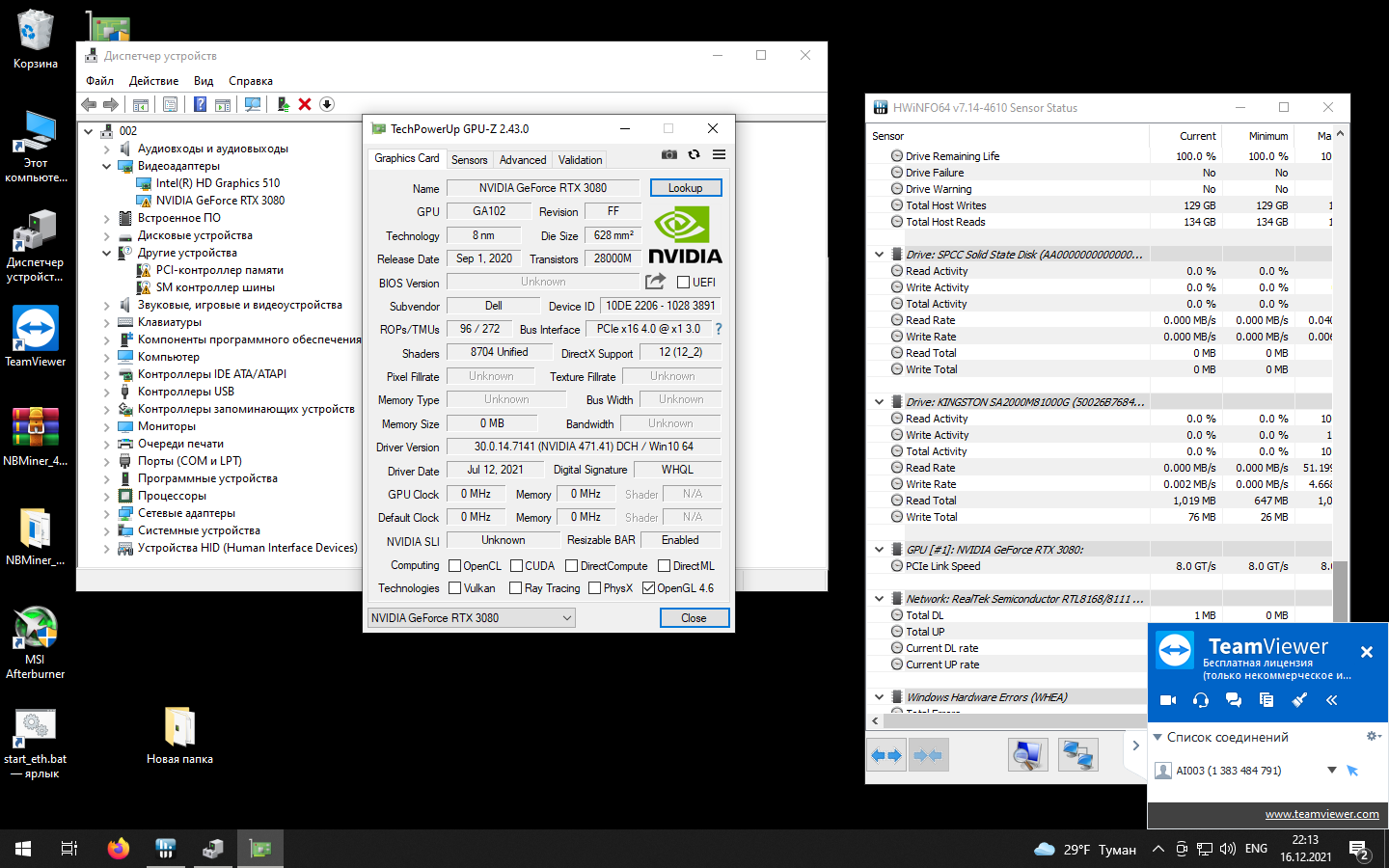Screen dimensions: 1389x868
Task: Click Bus Interface question mark in GPU-Z
Action: (719, 329)
